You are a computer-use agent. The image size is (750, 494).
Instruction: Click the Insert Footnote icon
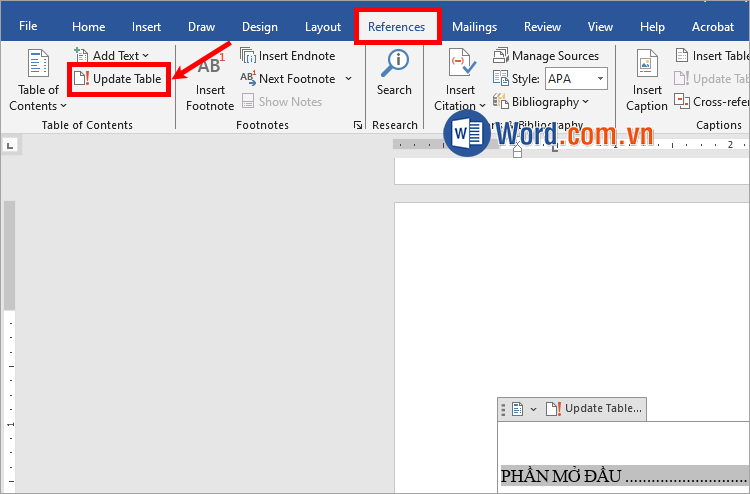click(209, 68)
